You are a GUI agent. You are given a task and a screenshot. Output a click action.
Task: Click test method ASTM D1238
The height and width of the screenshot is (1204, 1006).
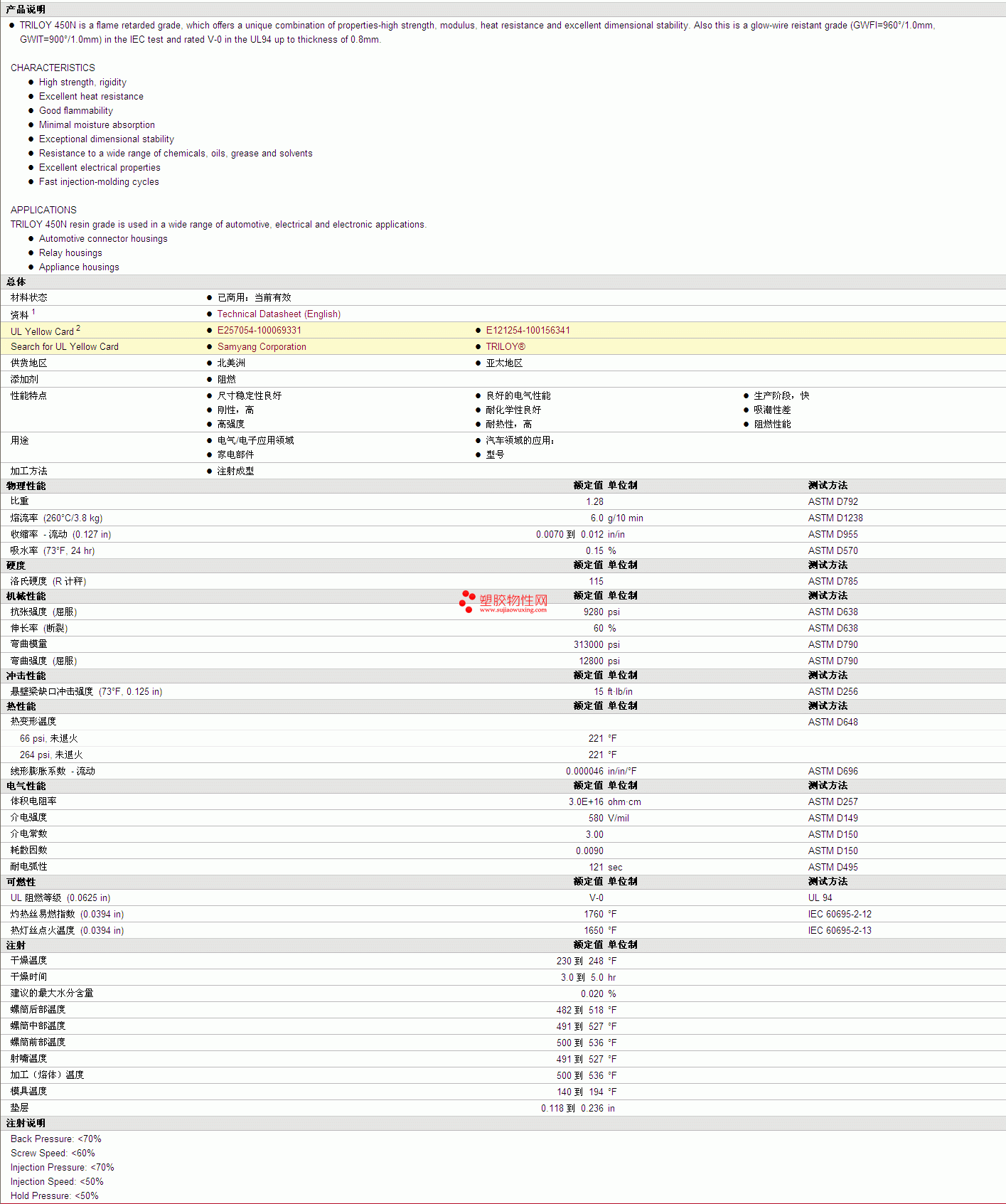835,518
